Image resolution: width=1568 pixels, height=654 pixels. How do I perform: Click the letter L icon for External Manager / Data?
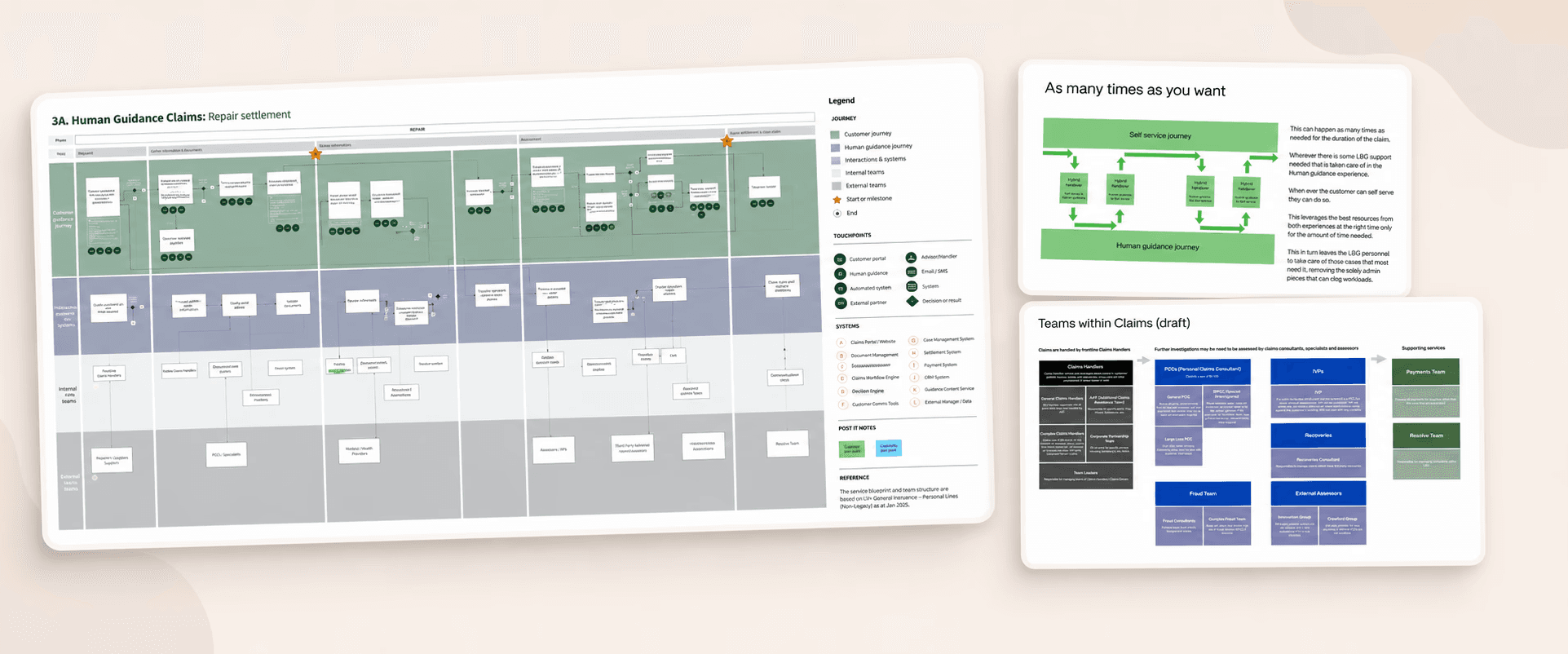point(916,402)
